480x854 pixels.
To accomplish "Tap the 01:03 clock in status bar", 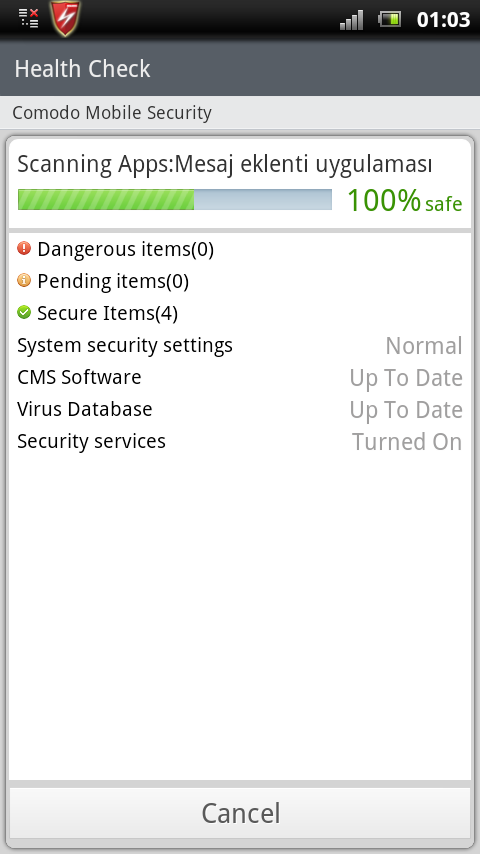I will coord(443,20).
